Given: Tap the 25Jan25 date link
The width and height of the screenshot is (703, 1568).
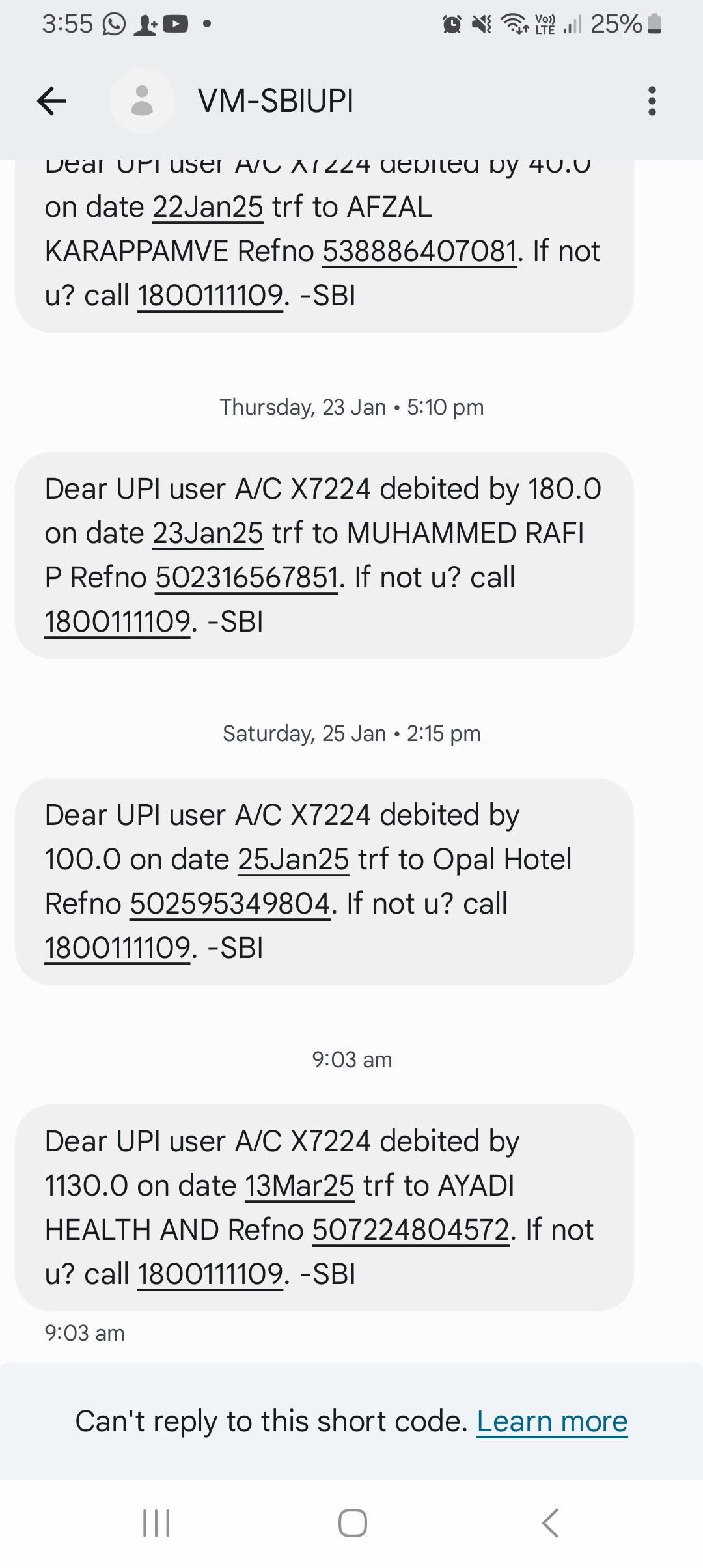Looking at the screenshot, I should [294, 860].
